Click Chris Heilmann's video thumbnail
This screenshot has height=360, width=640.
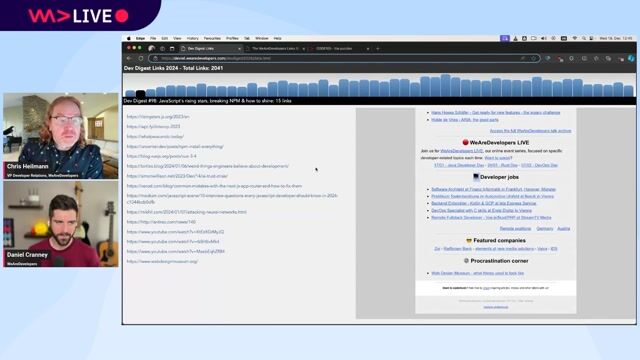point(61,136)
